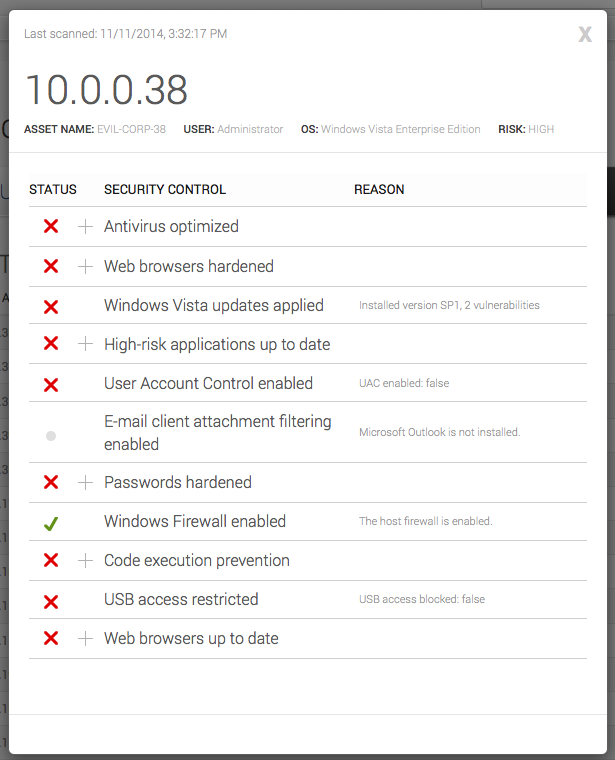Click the Status column header
This screenshot has width=615, height=760.
(x=53, y=190)
